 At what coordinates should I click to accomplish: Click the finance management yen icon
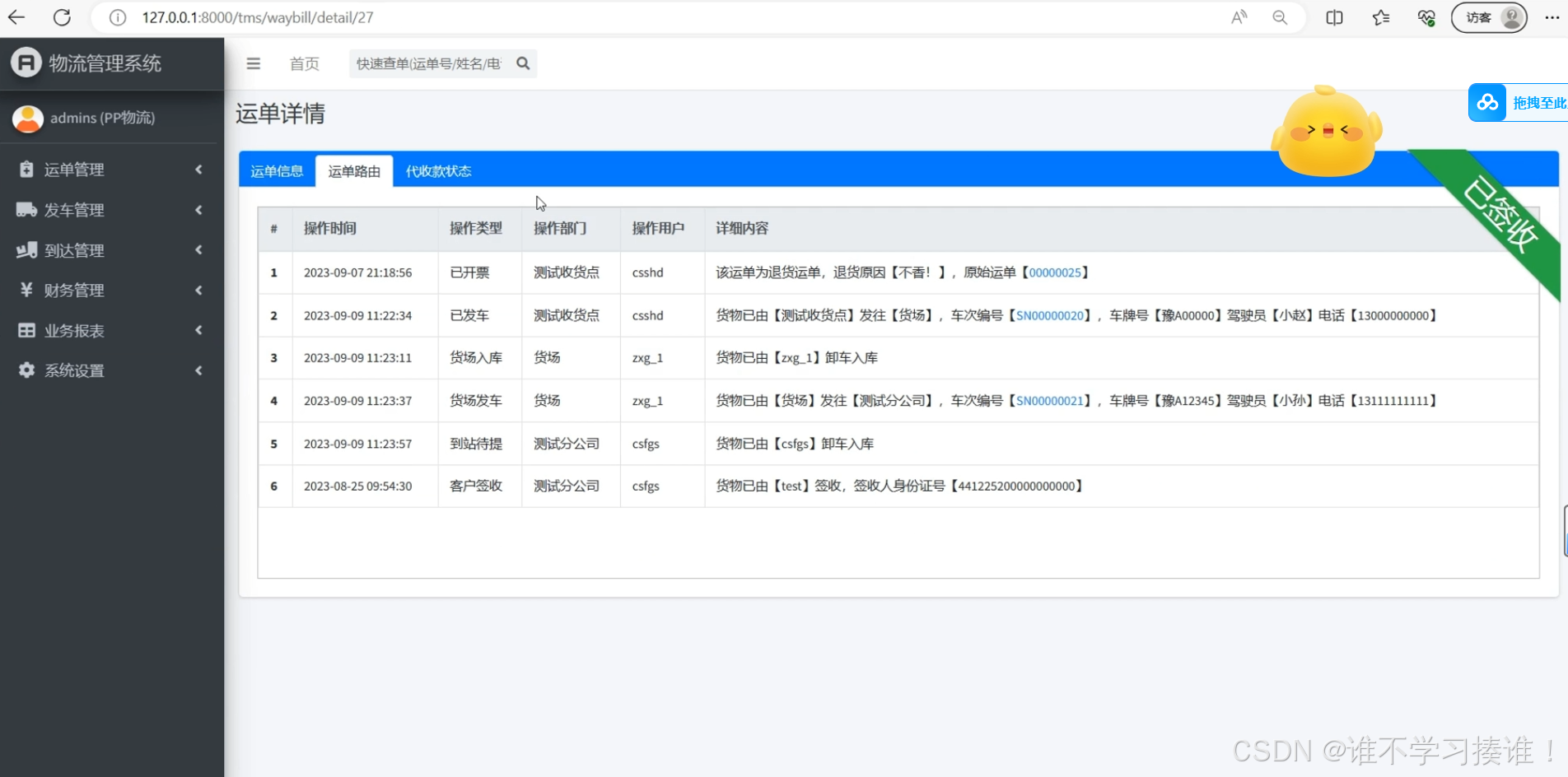click(26, 290)
